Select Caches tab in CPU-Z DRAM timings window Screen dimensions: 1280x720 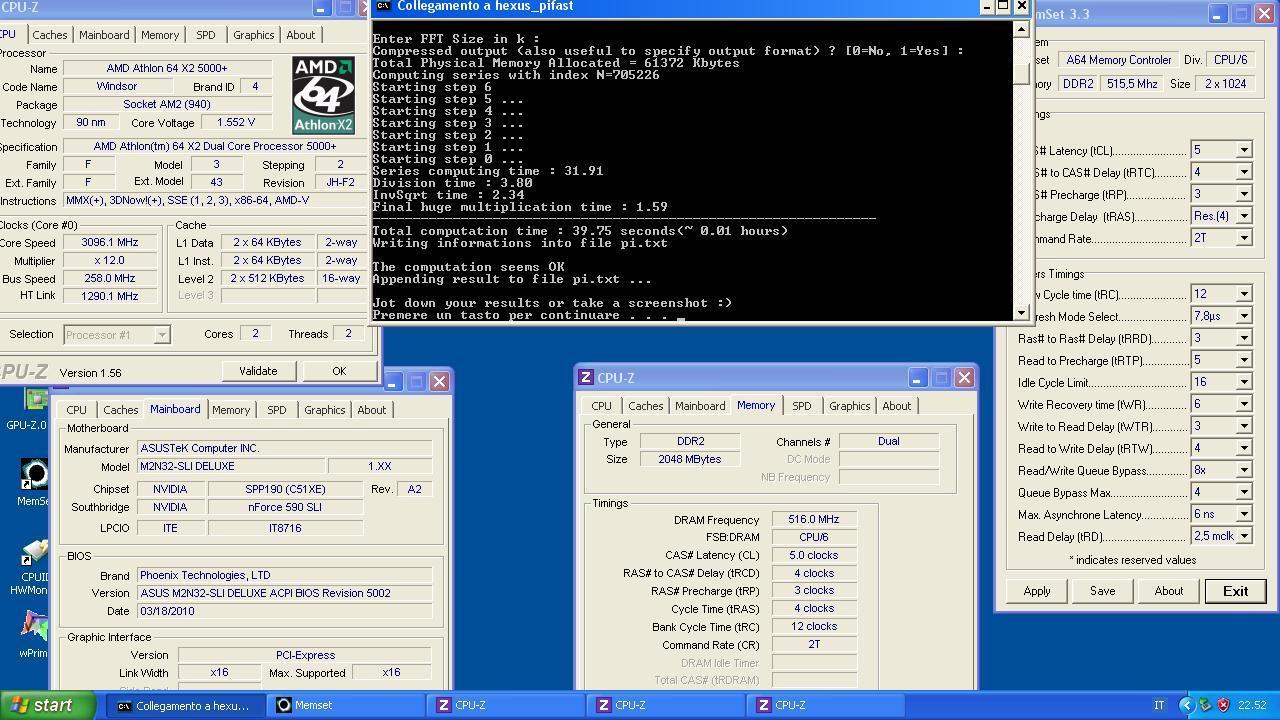(645, 406)
